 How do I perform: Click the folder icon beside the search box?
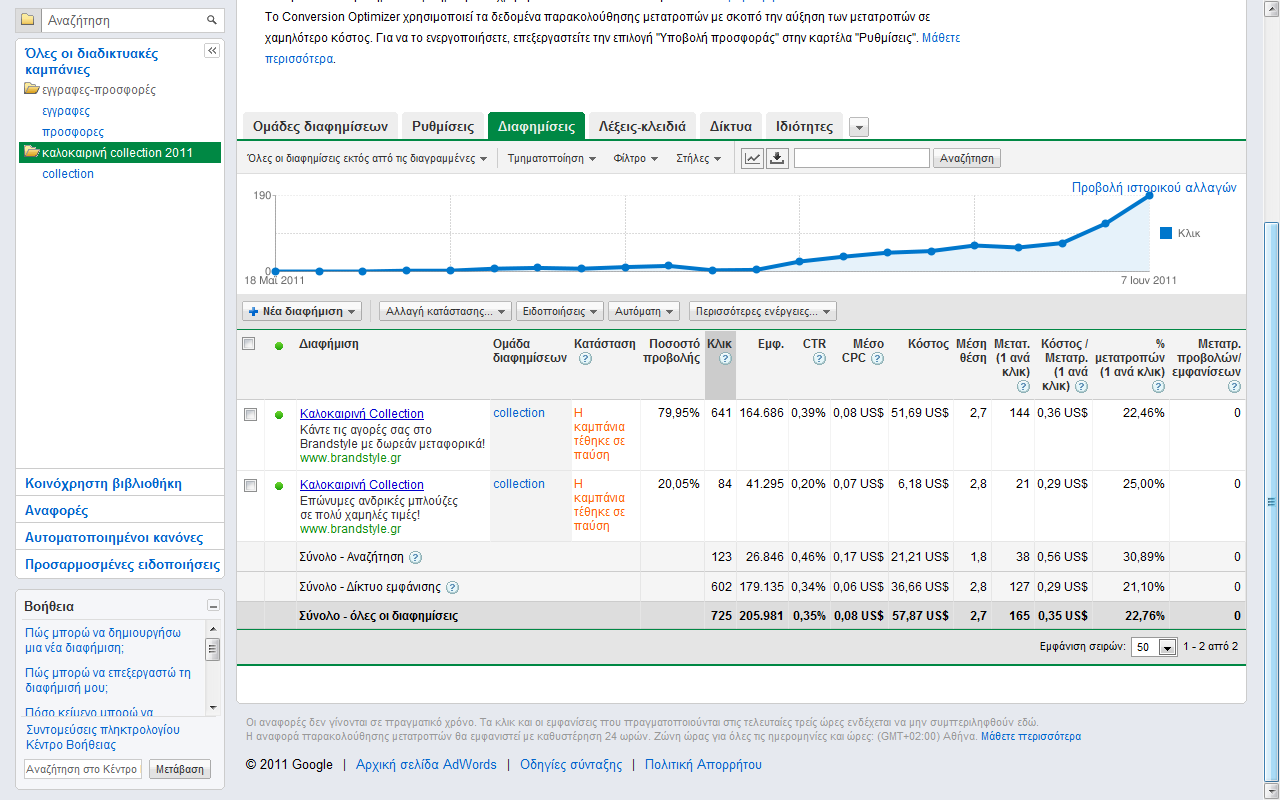coord(28,20)
